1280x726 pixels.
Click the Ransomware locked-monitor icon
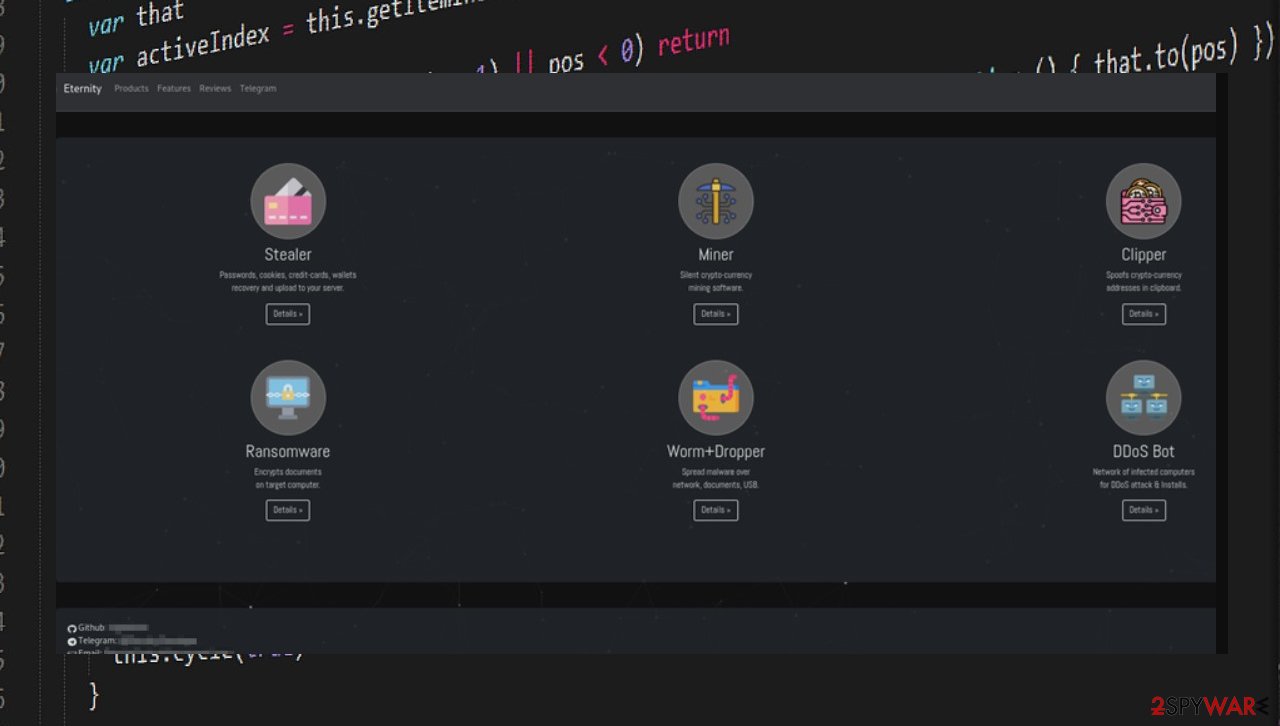pyautogui.click(x=288, y=396)
